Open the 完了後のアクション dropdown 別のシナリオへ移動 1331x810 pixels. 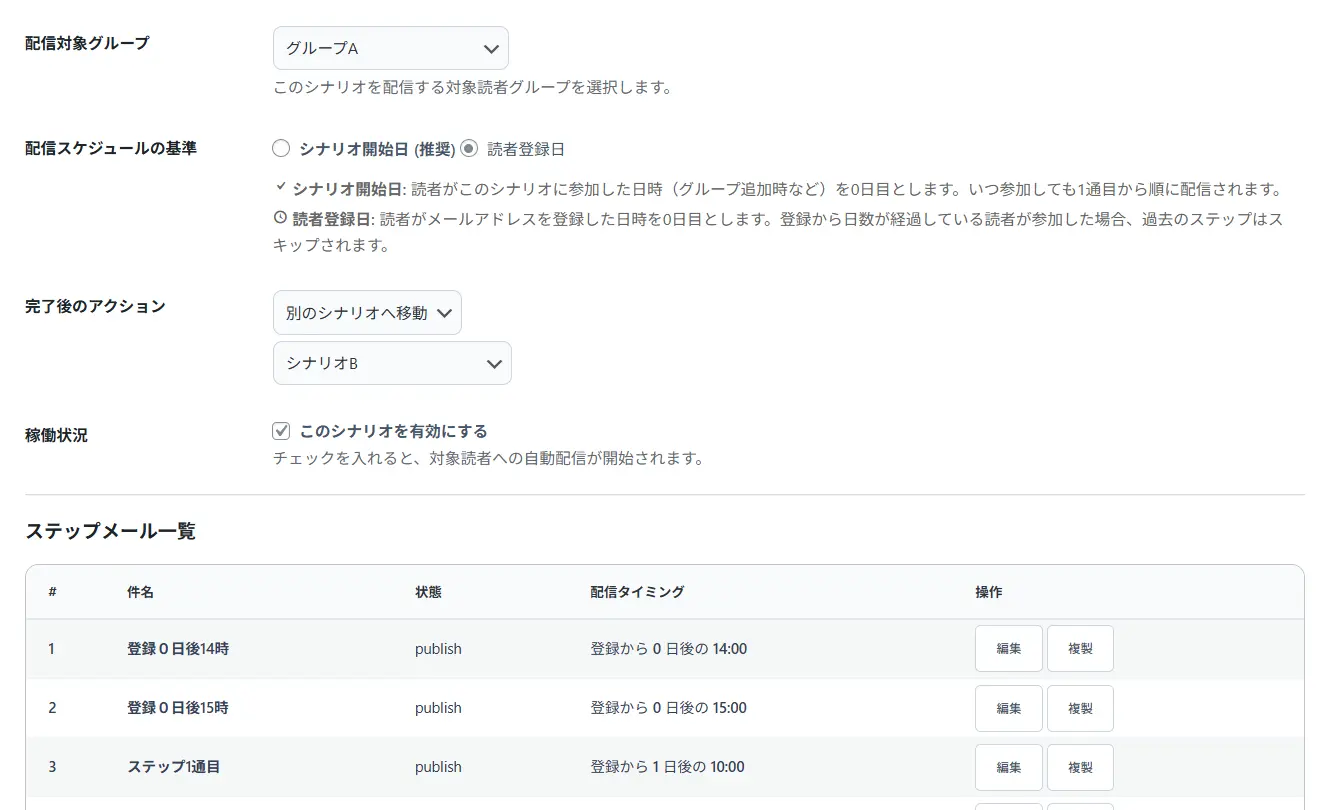(x=367, y=312)
